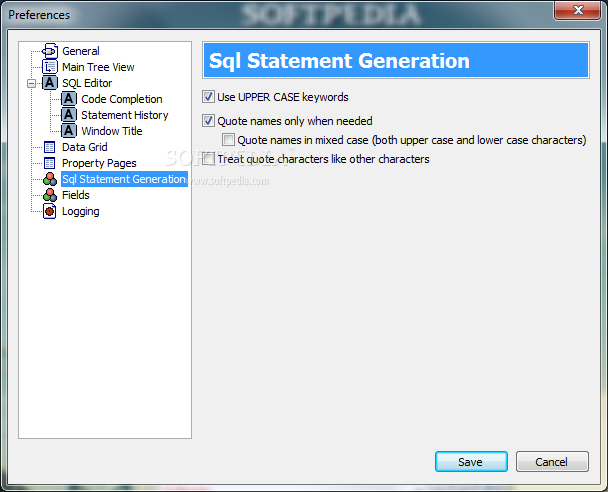The width and height of the screenshot is (608, 492).
Task: Open the Sql Statement Generation tree item
Action: (x=124, y=179)
